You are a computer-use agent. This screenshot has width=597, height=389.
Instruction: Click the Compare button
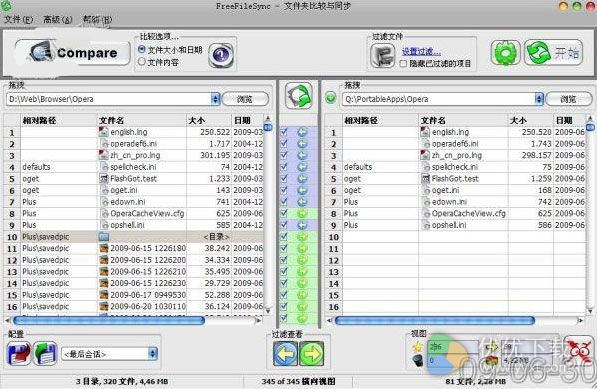72,53
